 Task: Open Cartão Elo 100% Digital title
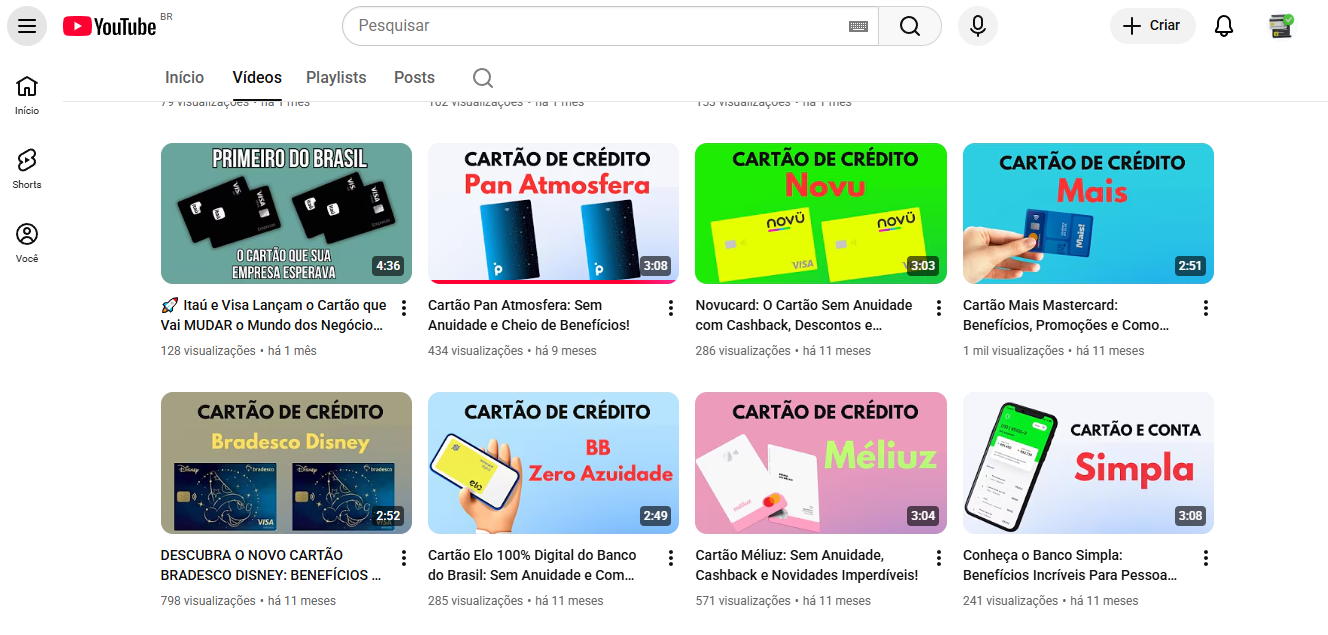531,565
